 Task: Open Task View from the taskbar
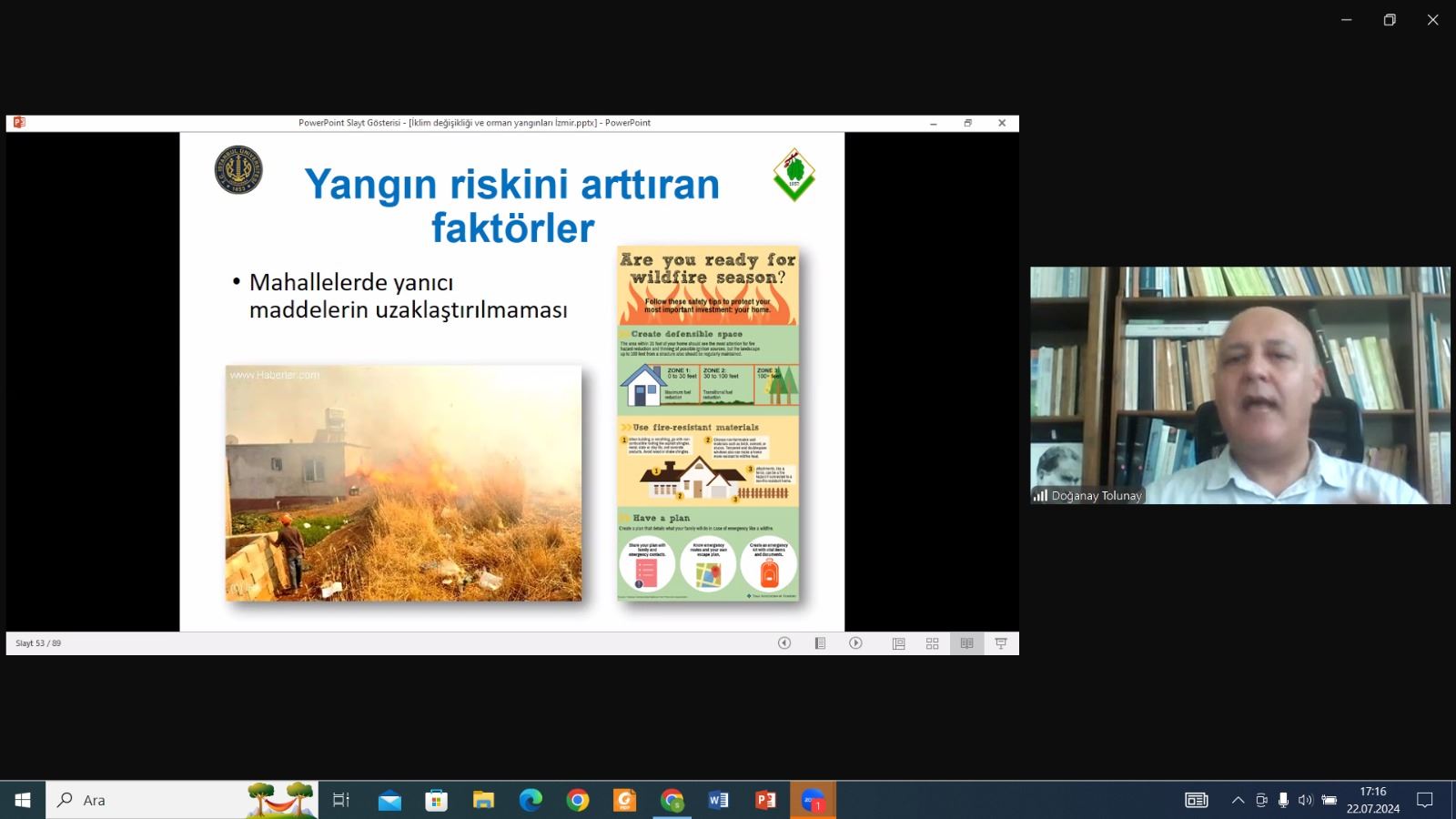[341, 800]
